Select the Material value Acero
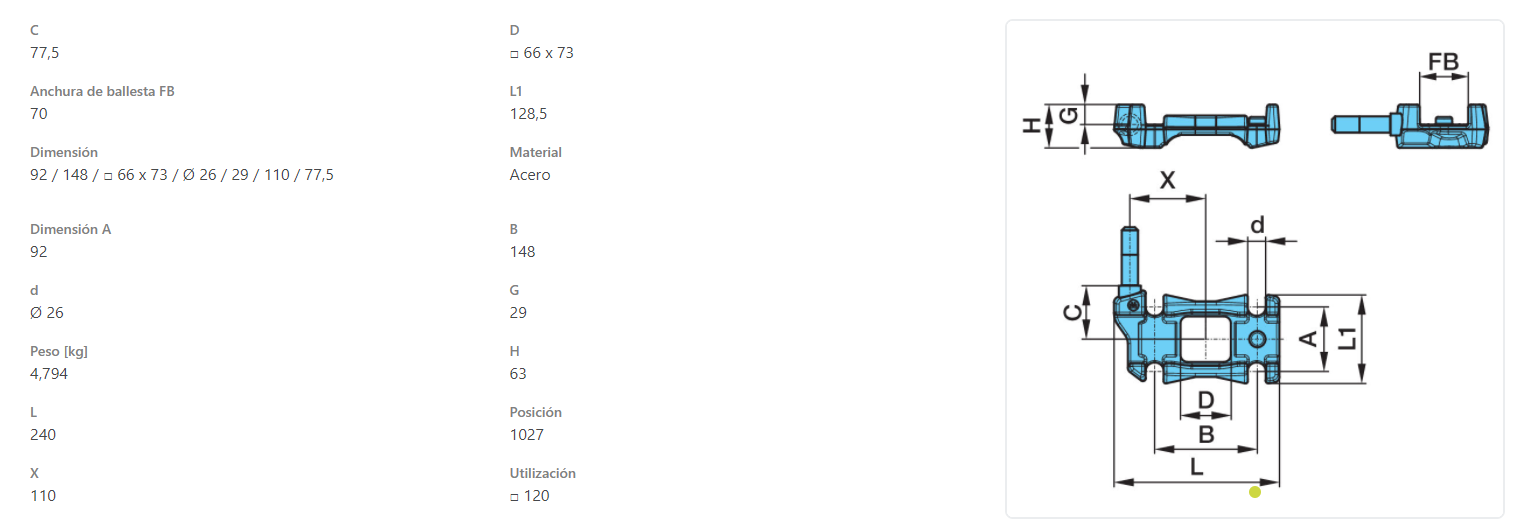1530x527 pixels. (x=530, y=175)
